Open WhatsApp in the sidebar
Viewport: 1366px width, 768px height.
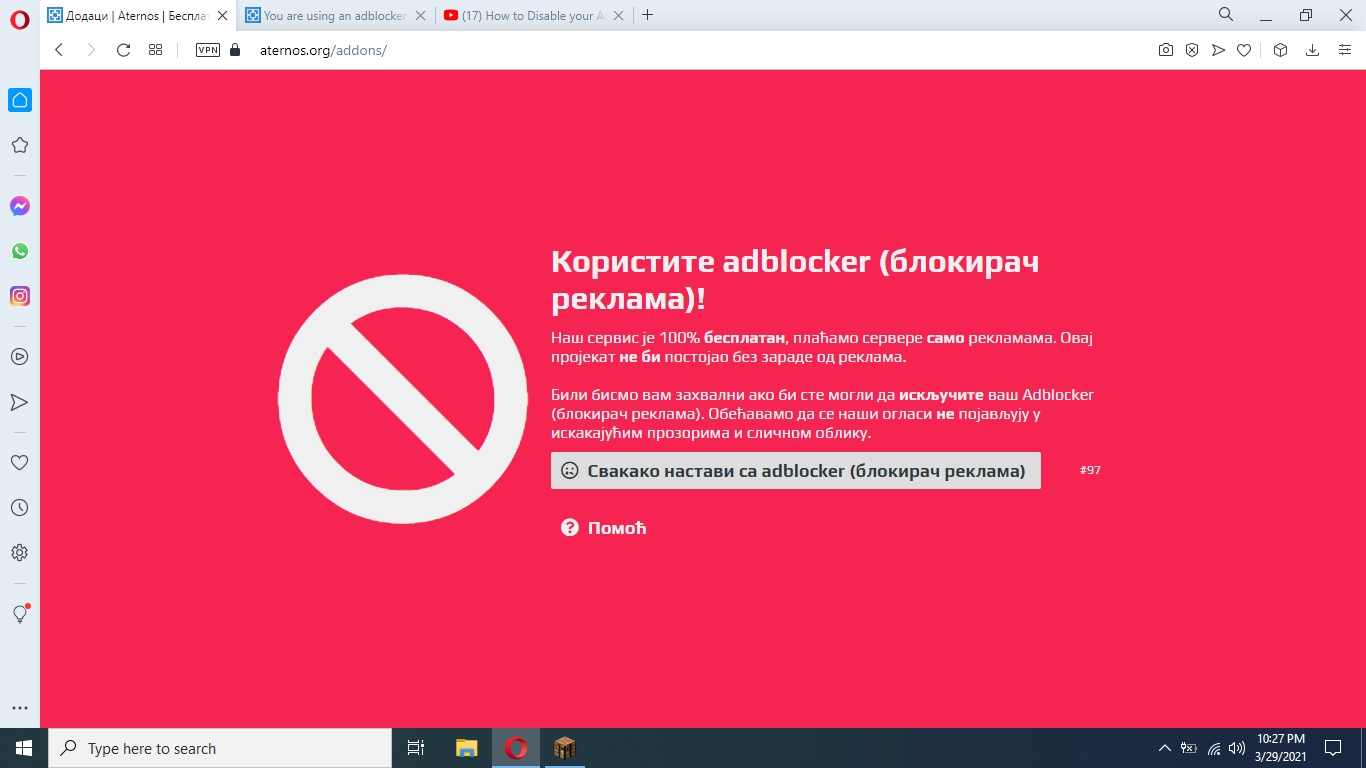click(x=19, y=251)
